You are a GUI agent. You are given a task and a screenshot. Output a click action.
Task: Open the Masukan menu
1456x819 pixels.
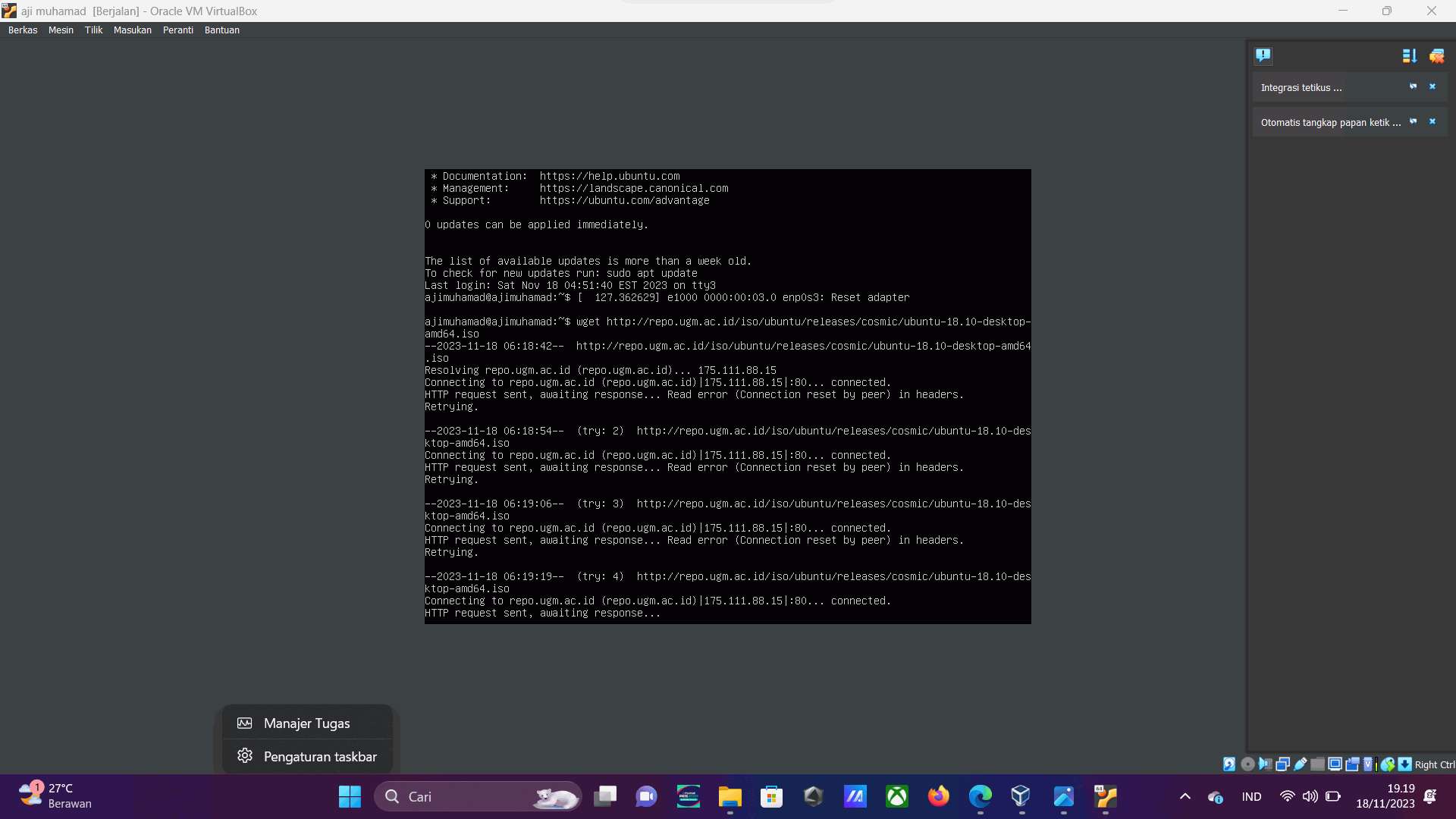133,30
